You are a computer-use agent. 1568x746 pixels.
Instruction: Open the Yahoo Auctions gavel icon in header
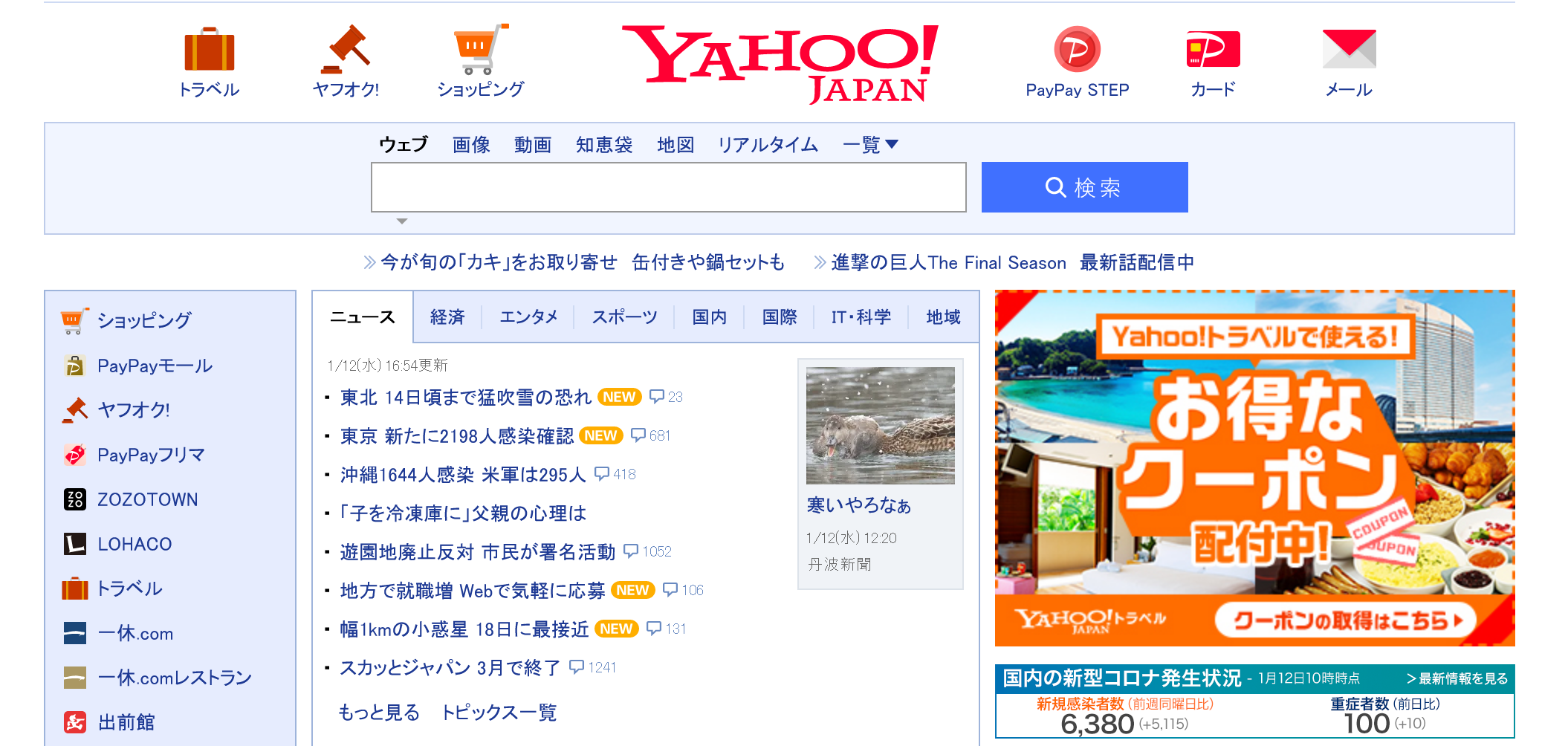(346, 49)
